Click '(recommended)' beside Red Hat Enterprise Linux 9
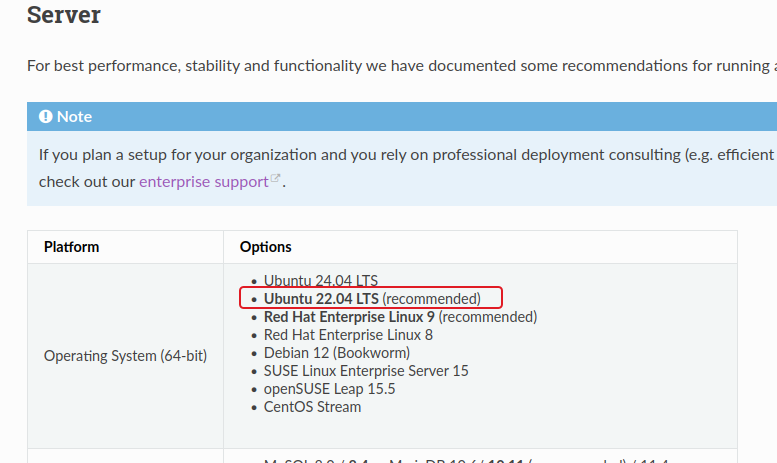 [488, 317]
